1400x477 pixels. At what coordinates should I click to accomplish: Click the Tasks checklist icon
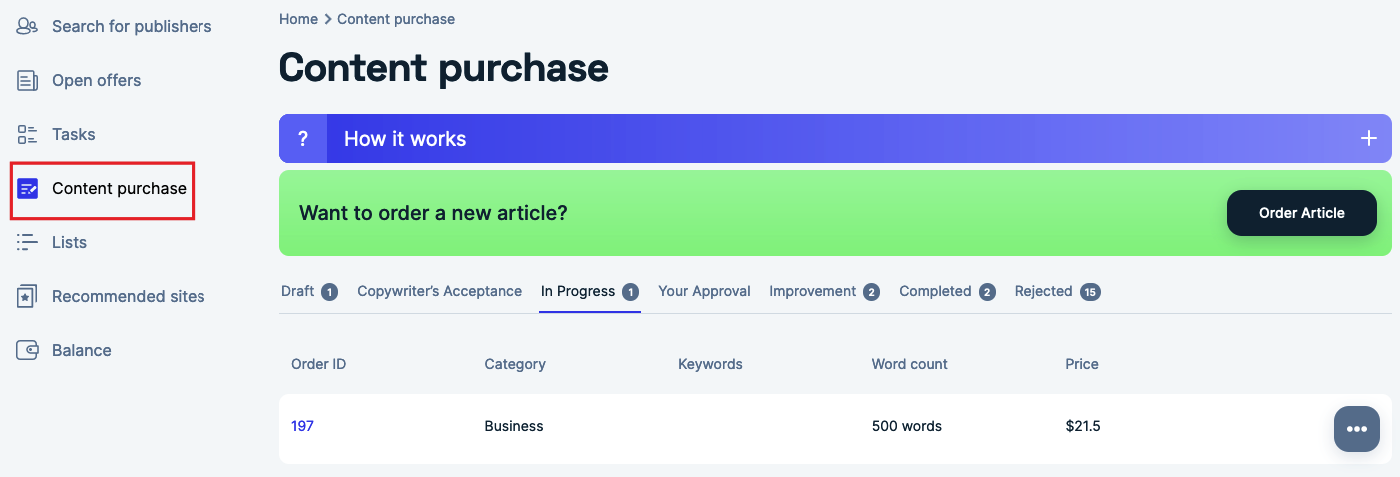[x=27, y=134]
